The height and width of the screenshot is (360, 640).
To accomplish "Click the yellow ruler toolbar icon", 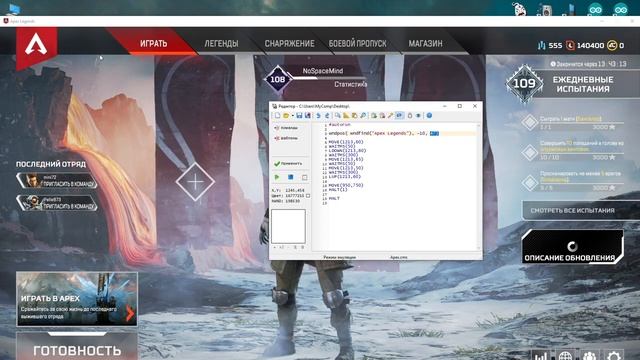I will (346, 116).
